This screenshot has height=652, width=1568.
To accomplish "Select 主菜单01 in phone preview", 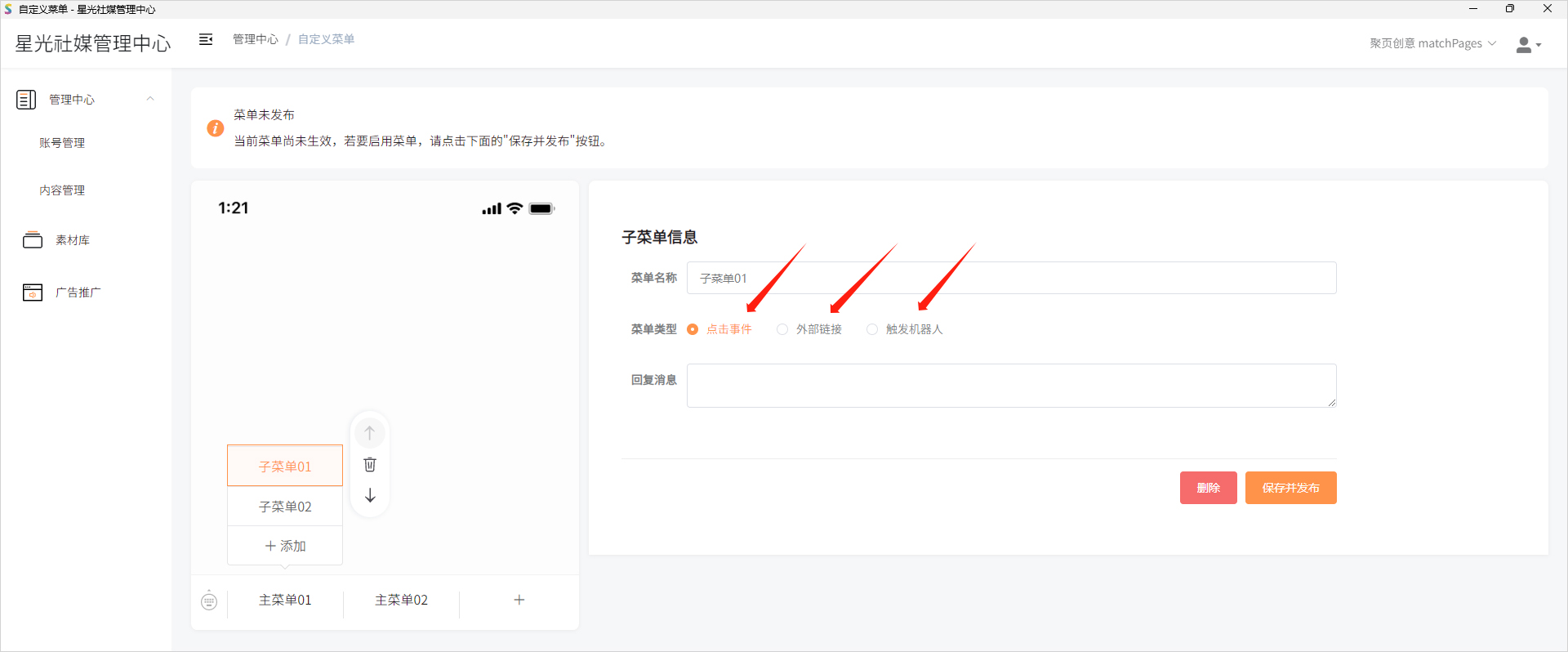I will click(x=285, y=601).
